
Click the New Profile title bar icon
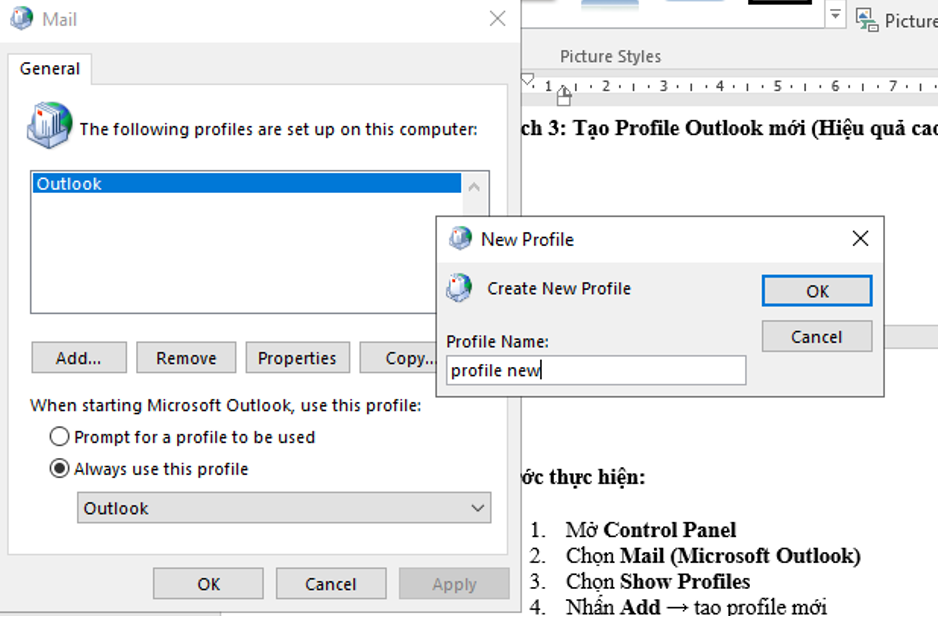(461, 239)
